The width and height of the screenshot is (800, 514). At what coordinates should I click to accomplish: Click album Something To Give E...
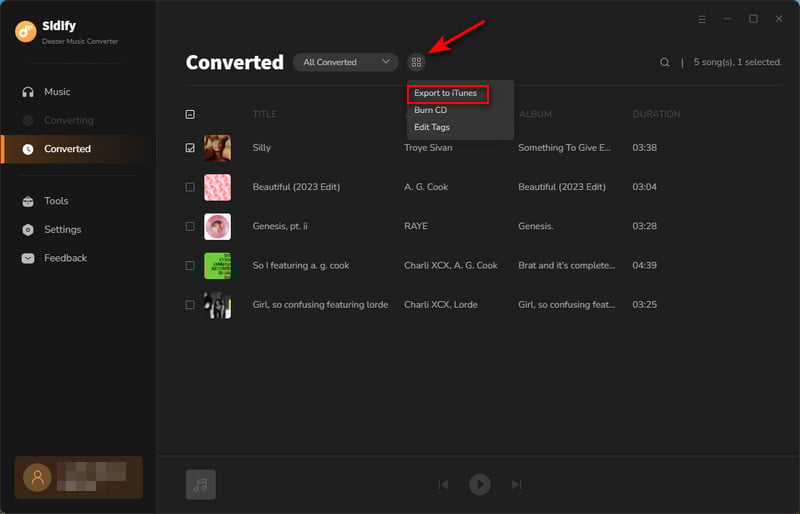(564, 148)
